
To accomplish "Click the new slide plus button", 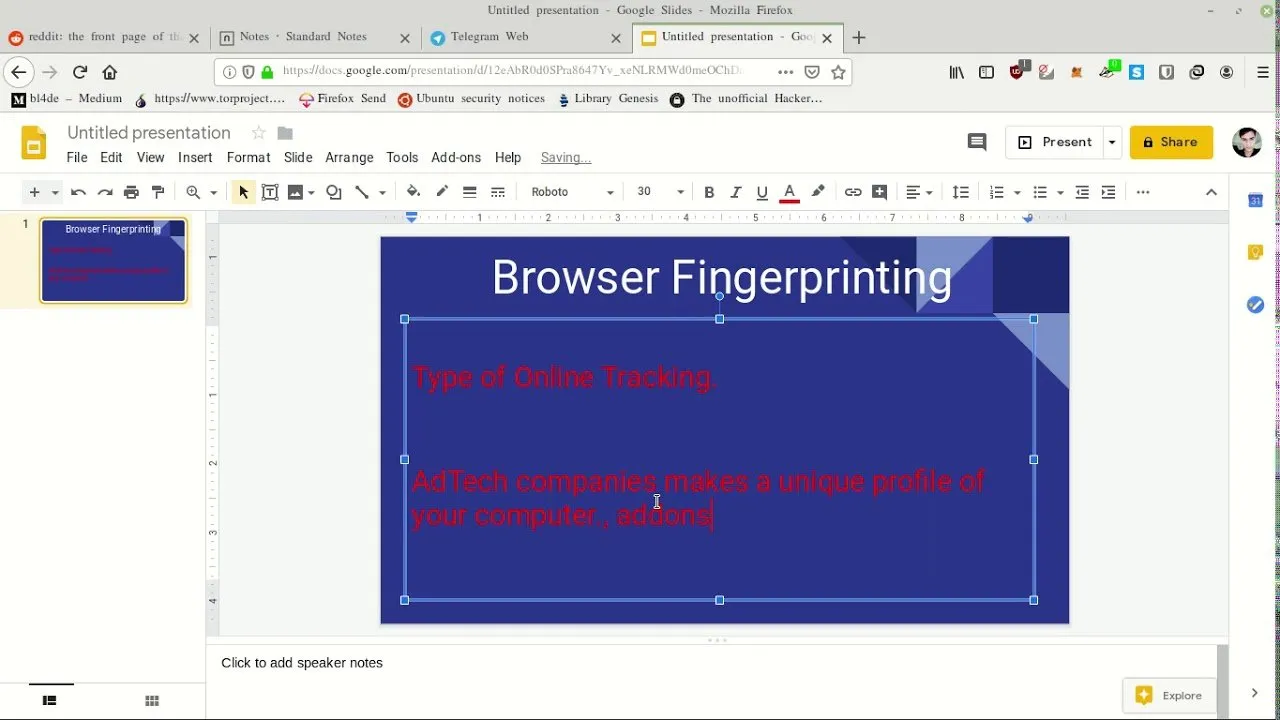I will [x=34, y=192].
